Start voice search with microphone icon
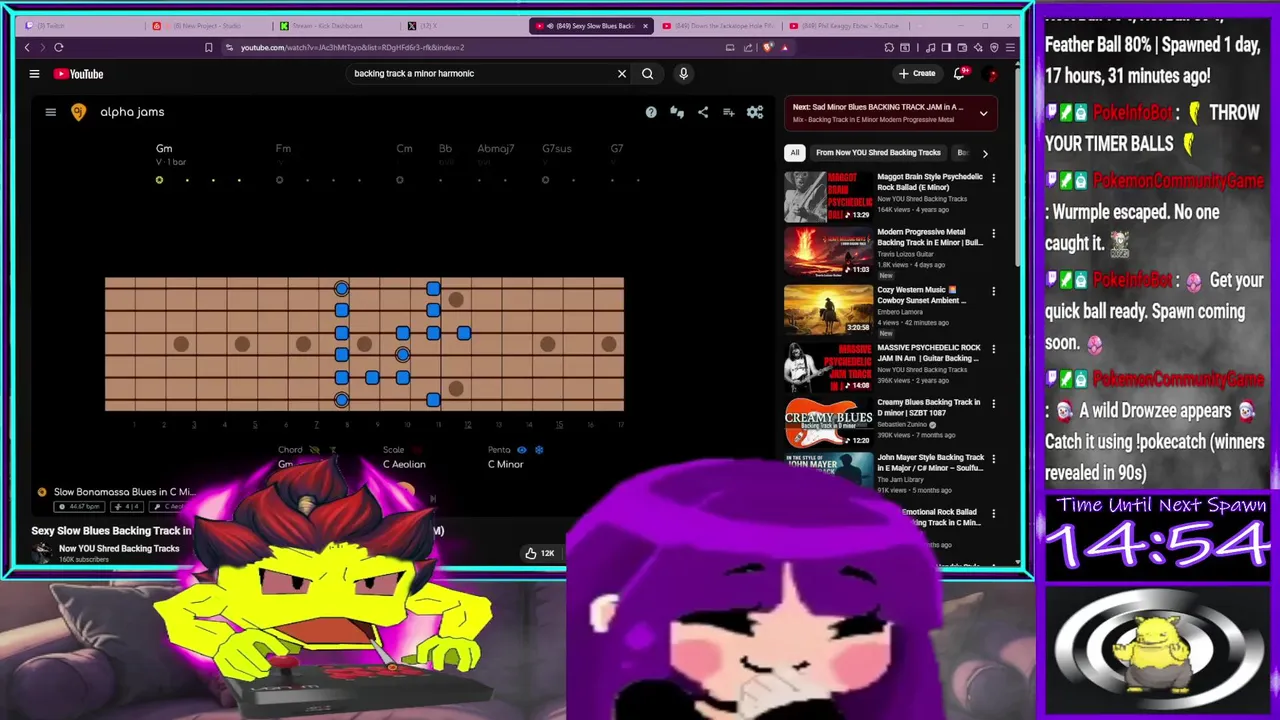1280x720 pixels. pyautogui.click(x=684, y=73)
